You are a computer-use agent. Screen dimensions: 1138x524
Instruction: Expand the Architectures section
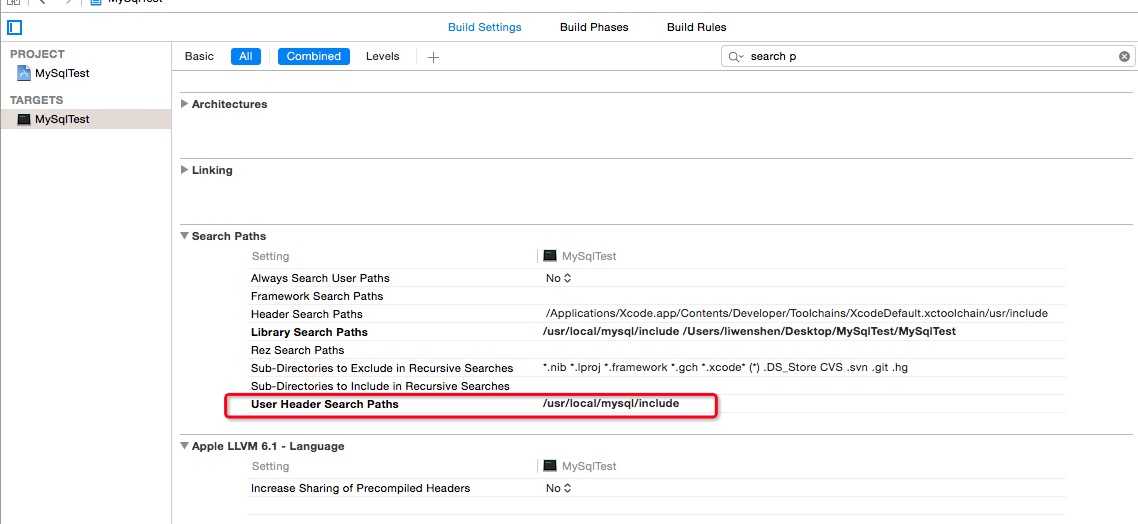(x=185, y=104)
